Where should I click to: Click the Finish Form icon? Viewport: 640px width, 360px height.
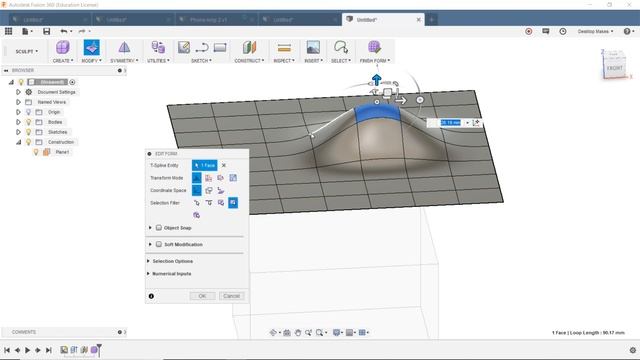coord(374,48)
